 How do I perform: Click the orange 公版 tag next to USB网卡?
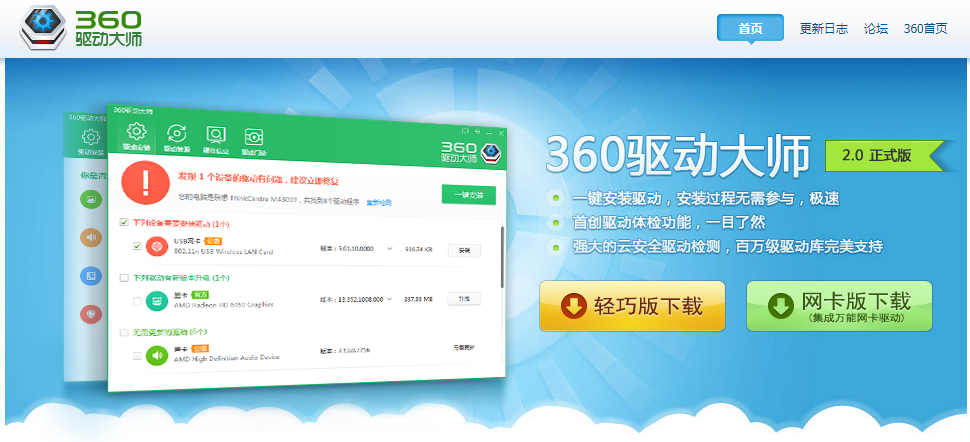[213, 240]
